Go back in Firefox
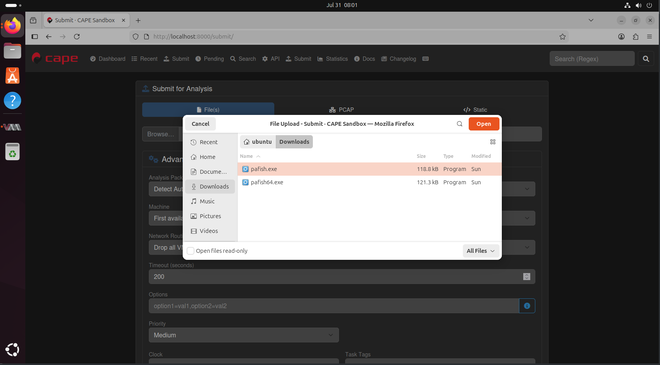The image size is (660, 365). coord(49,37)
